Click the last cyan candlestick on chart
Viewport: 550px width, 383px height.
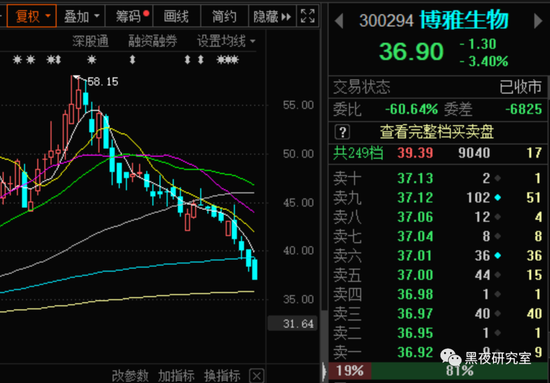(x=255, y=269)
